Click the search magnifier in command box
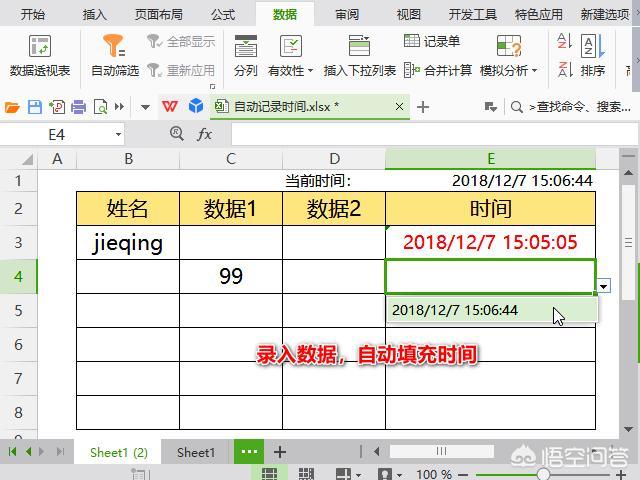Image resolution: width=640 pixels, height=480 pixels. 516,107
